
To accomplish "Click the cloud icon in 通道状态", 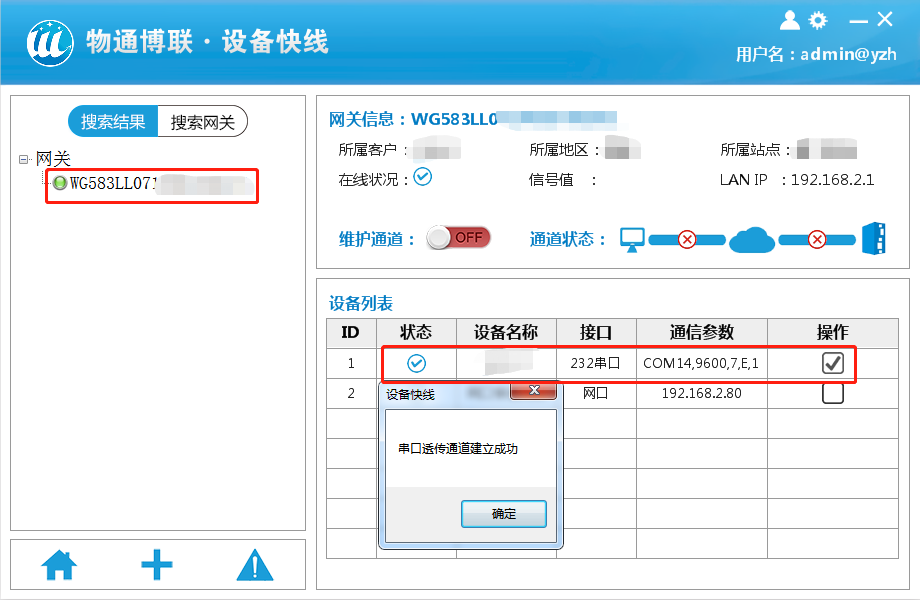I will click(x=752, y=240).
